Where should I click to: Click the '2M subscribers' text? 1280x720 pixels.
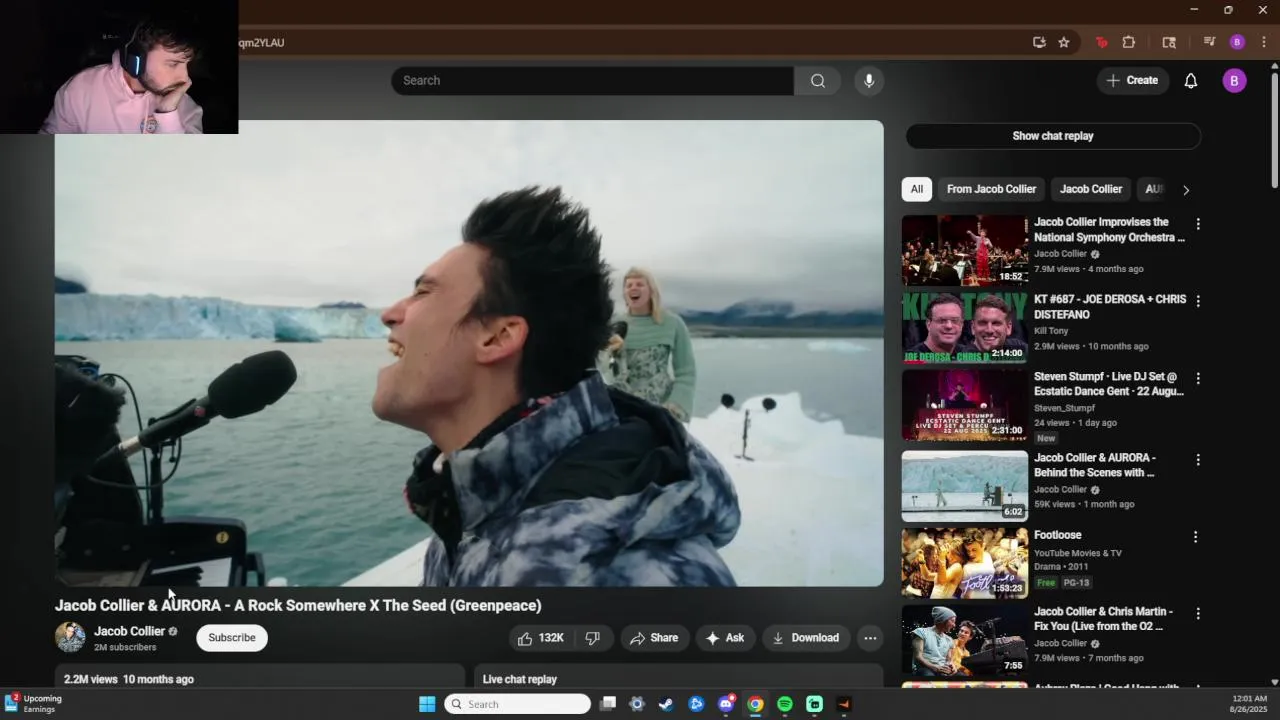coord(125,648)
